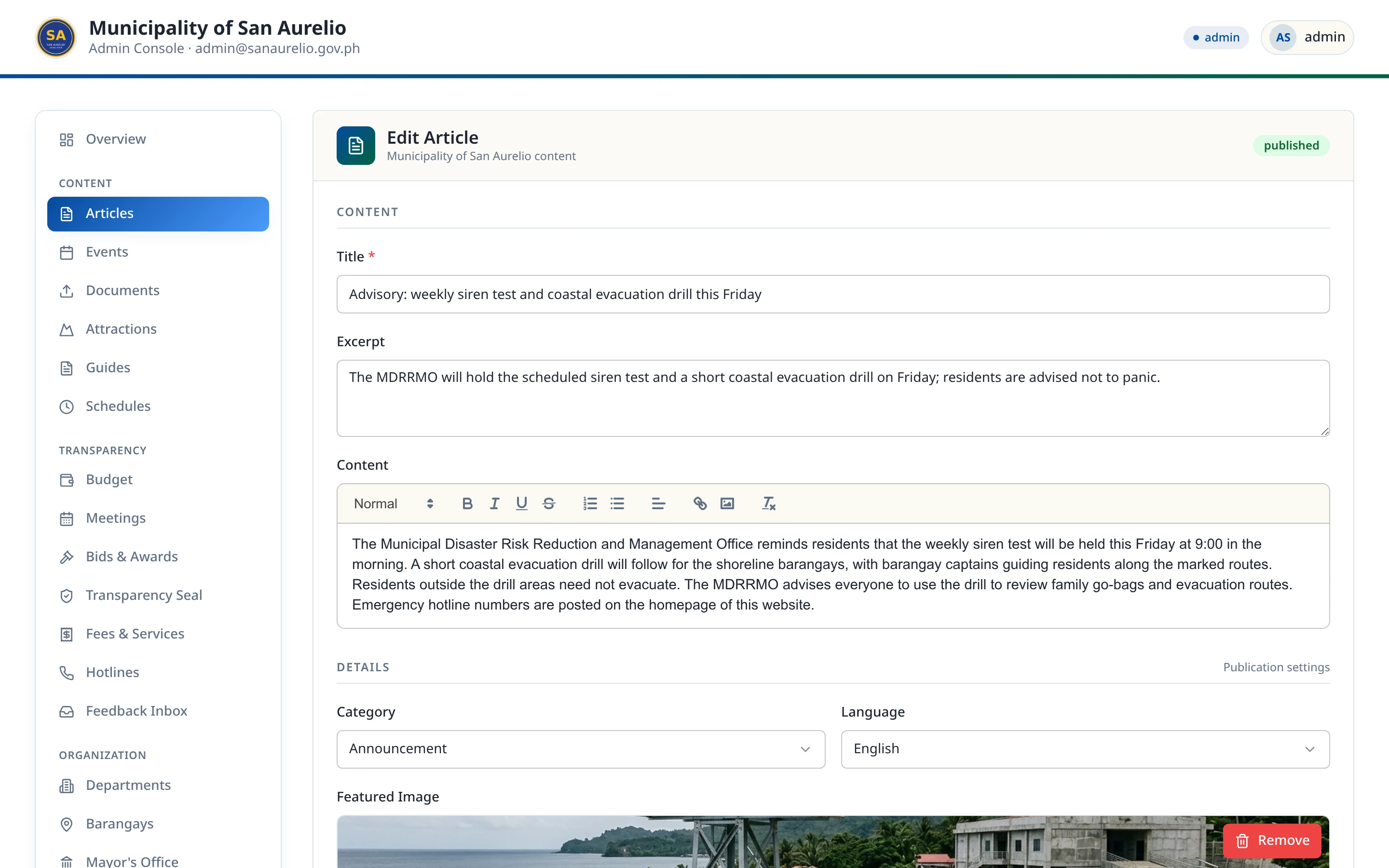Go to Departments under Organization
This screenshot has height=868, width=1389.
pos(158,786)
